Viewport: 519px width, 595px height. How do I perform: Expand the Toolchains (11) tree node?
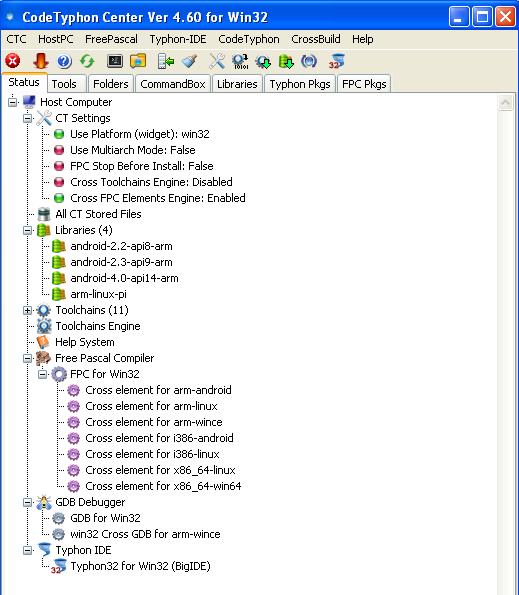[27, 310]
